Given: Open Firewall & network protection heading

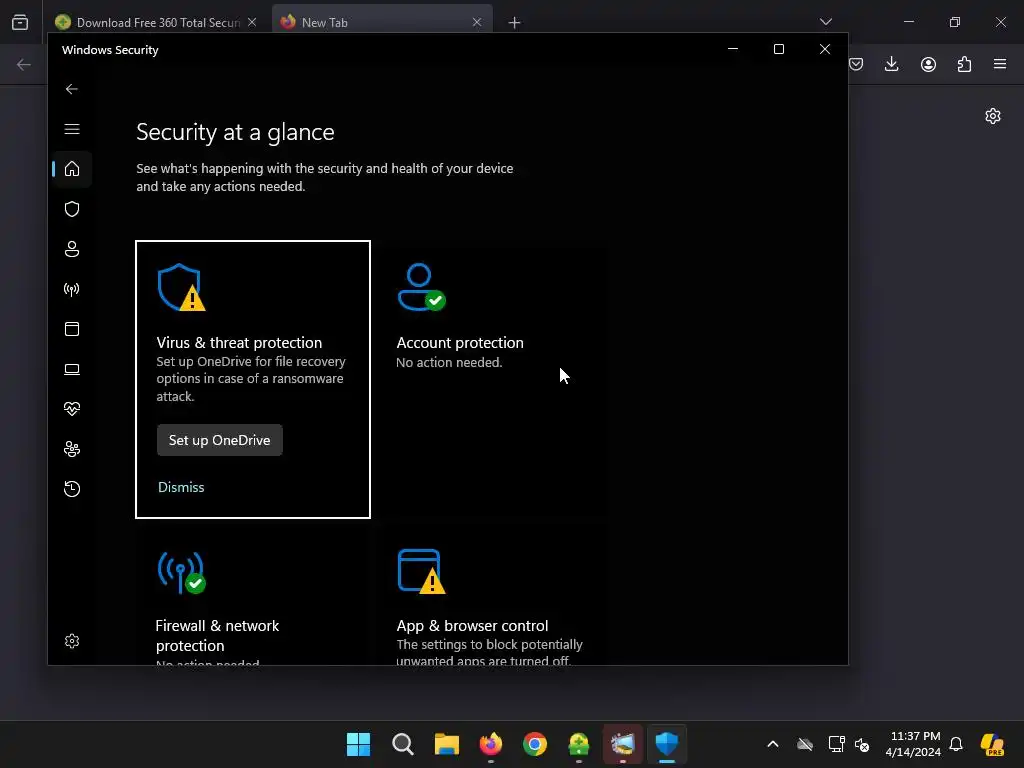Looking at the screenshot, I should click(217, 635).
